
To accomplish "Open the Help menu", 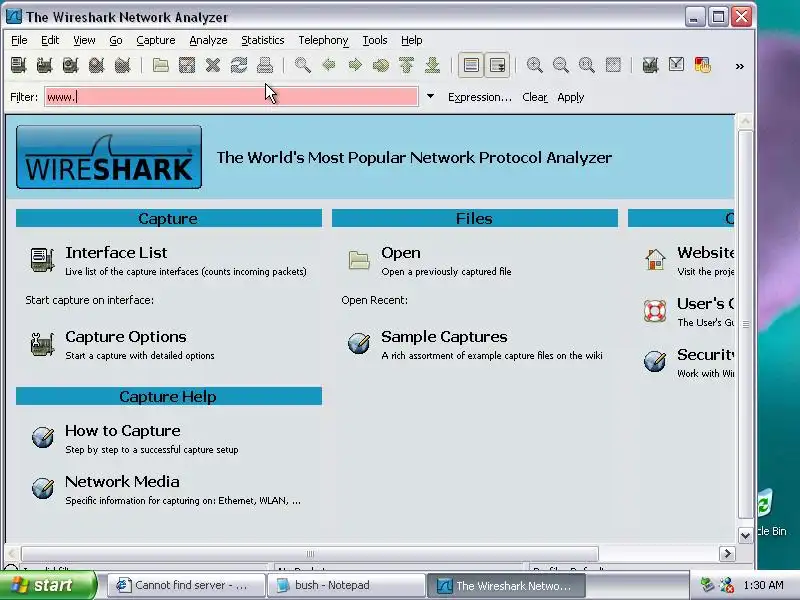I will tap(411, 40).
